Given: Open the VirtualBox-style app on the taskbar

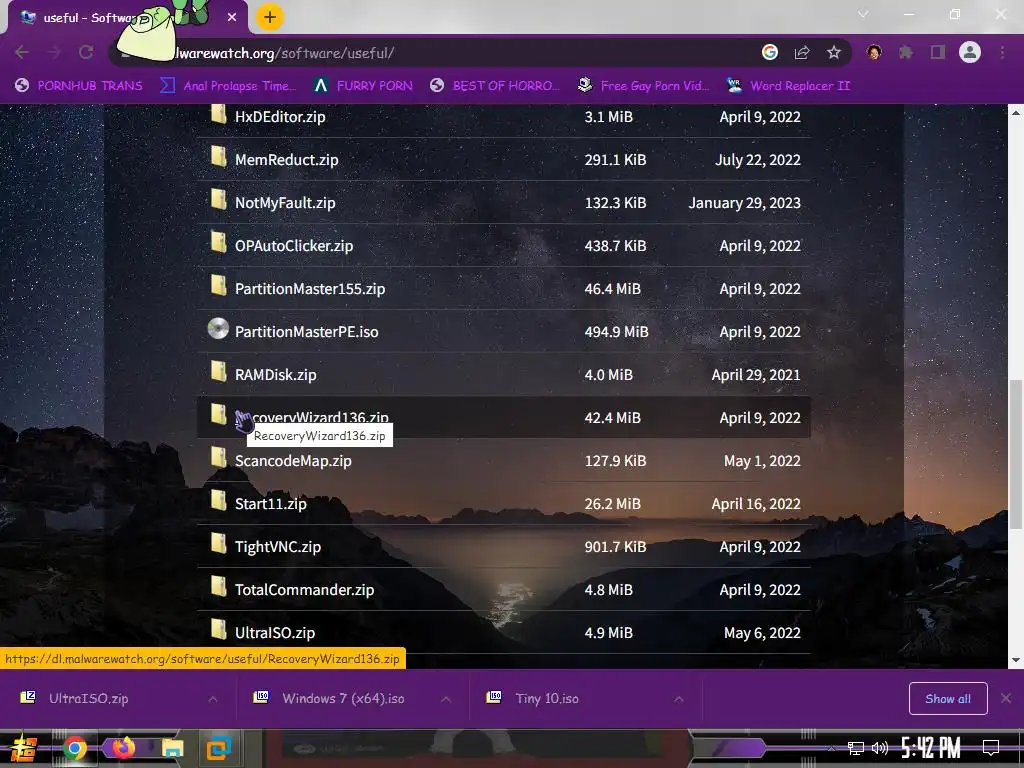Looking at the screenshot, I should (219, 748).
